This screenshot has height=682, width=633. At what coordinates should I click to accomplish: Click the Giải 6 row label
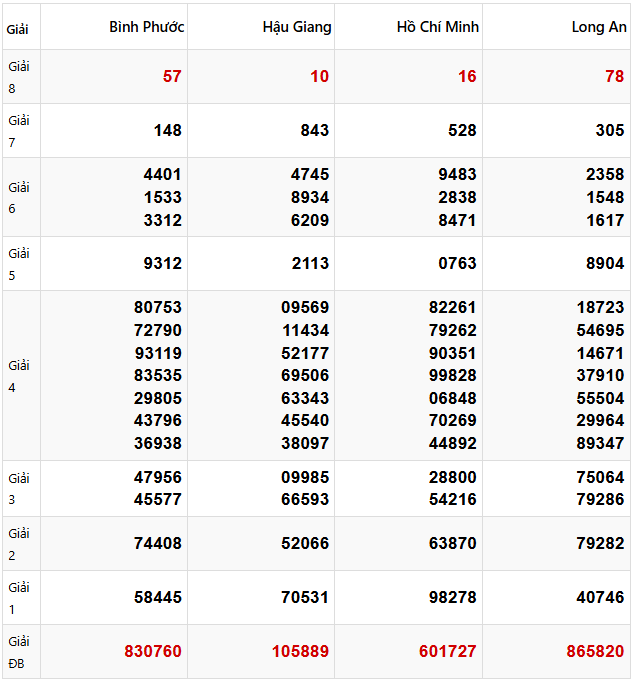(19, 198)
